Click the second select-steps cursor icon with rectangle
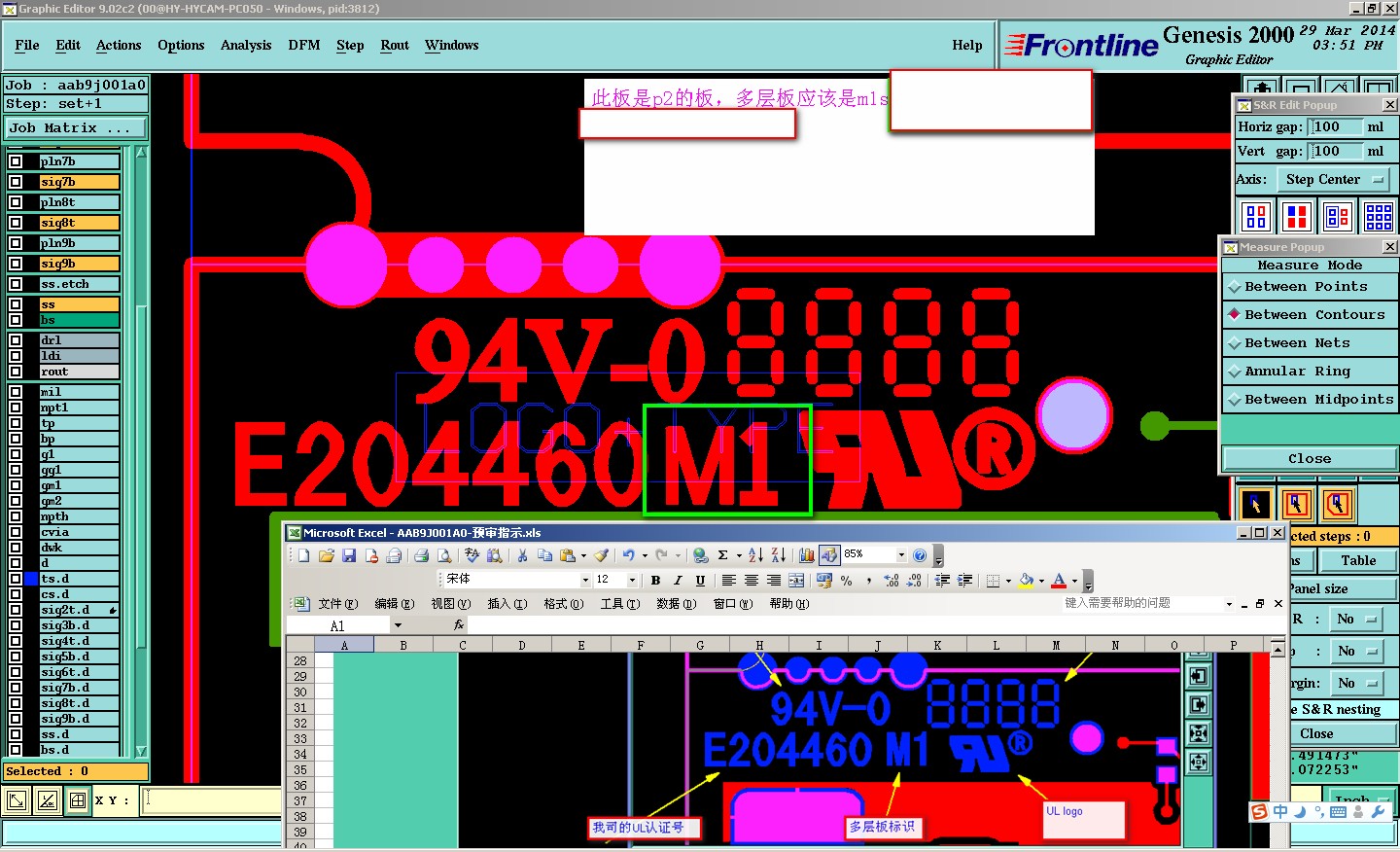The height and width of the screenshot is (852, 1400). 1296,505
